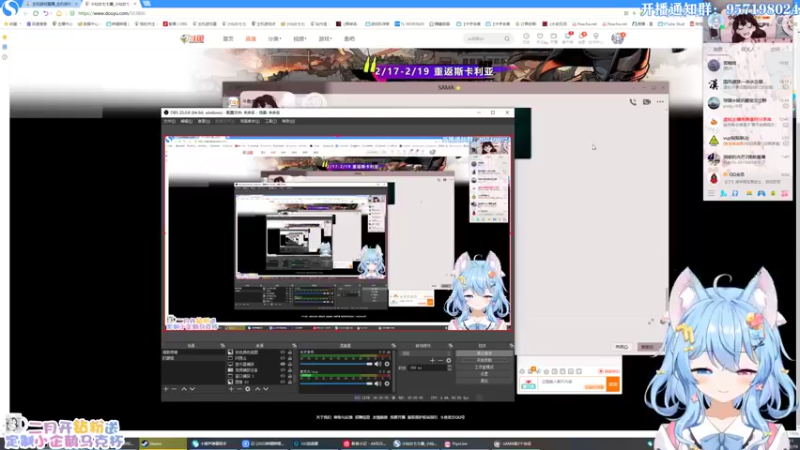Click OBS 开始录制 button

pyautogui.click(x=484, y=360)
